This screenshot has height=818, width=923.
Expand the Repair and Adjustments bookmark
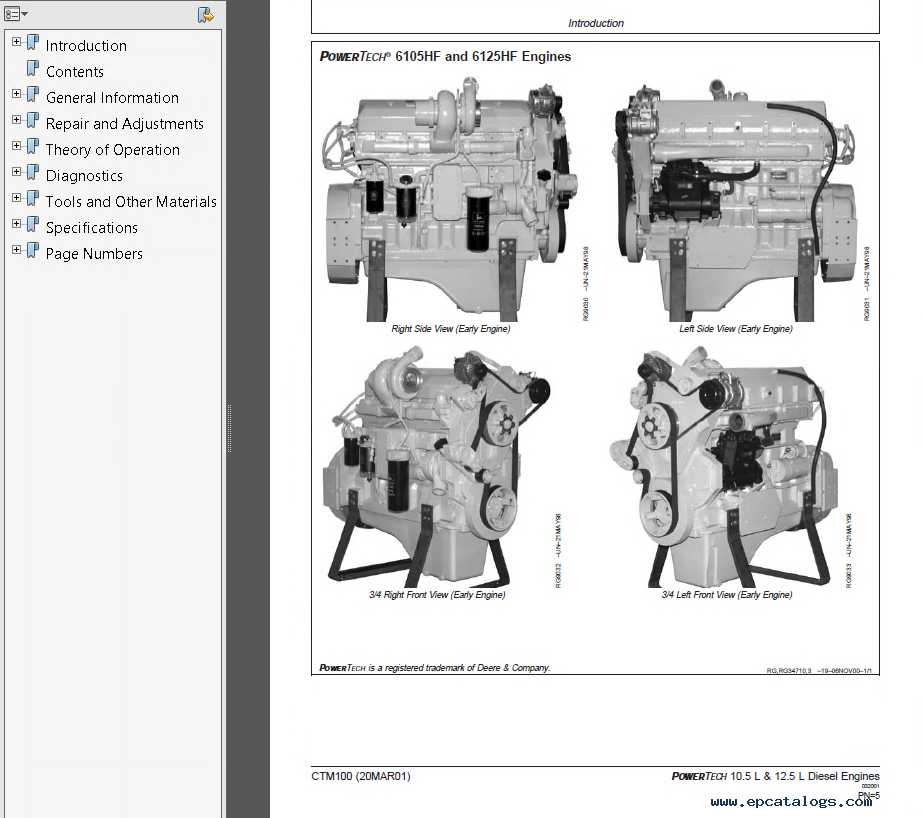16,119
